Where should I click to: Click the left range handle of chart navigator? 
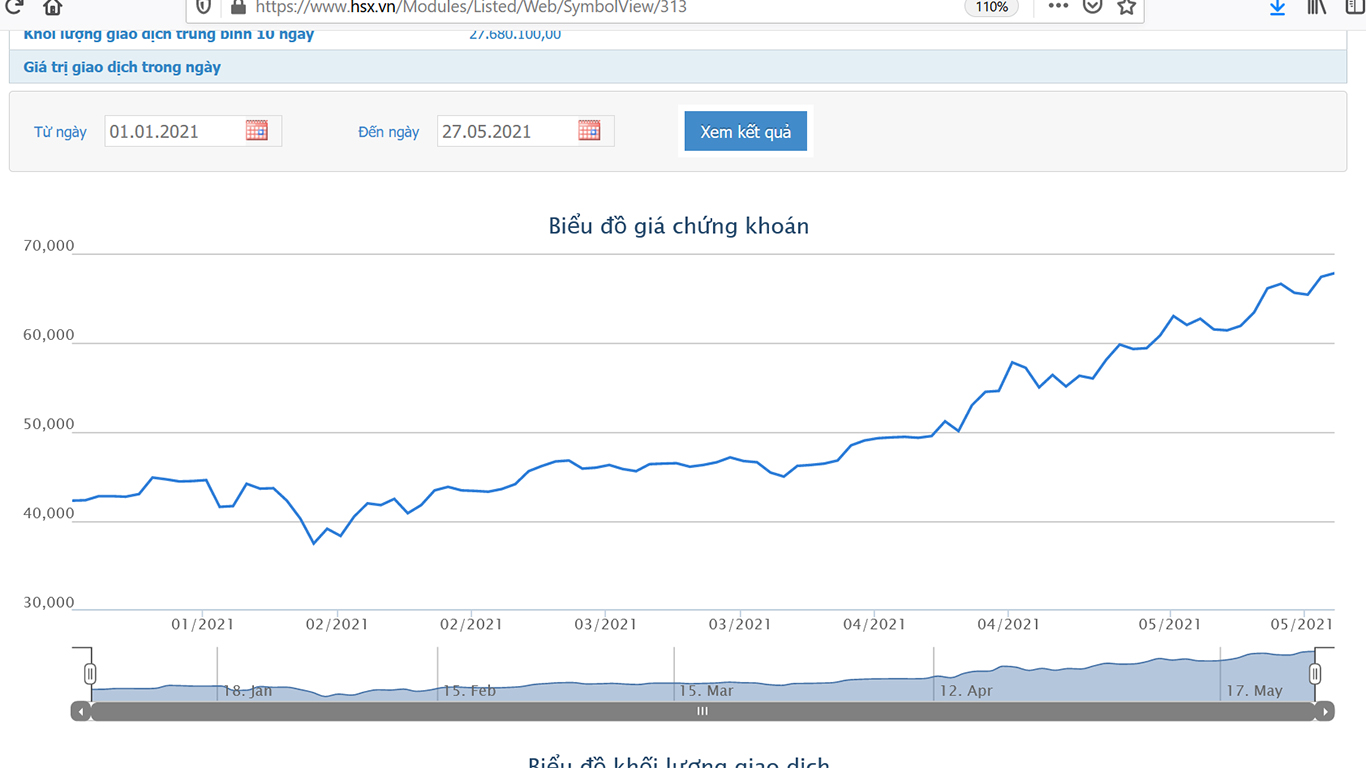(90, 674)
